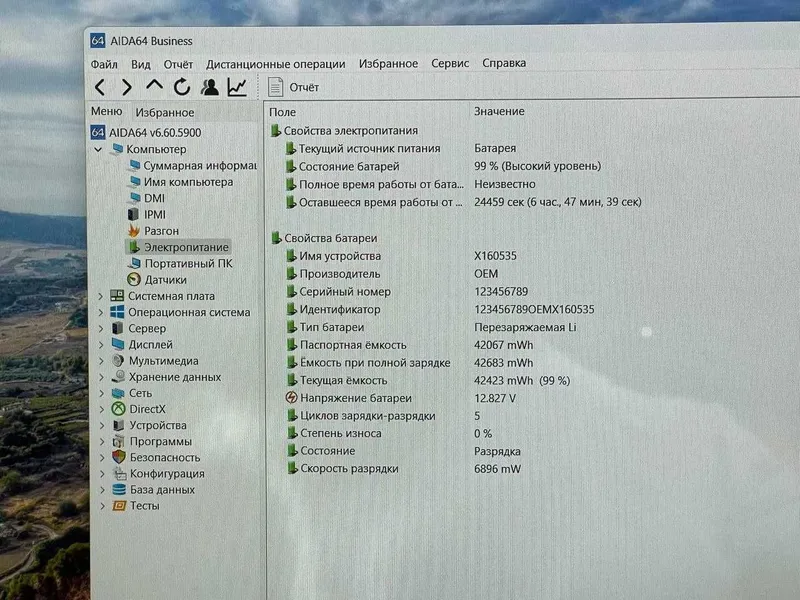Open the graph chart toolbar icon
800x600 pixels.
coord(237,87)
